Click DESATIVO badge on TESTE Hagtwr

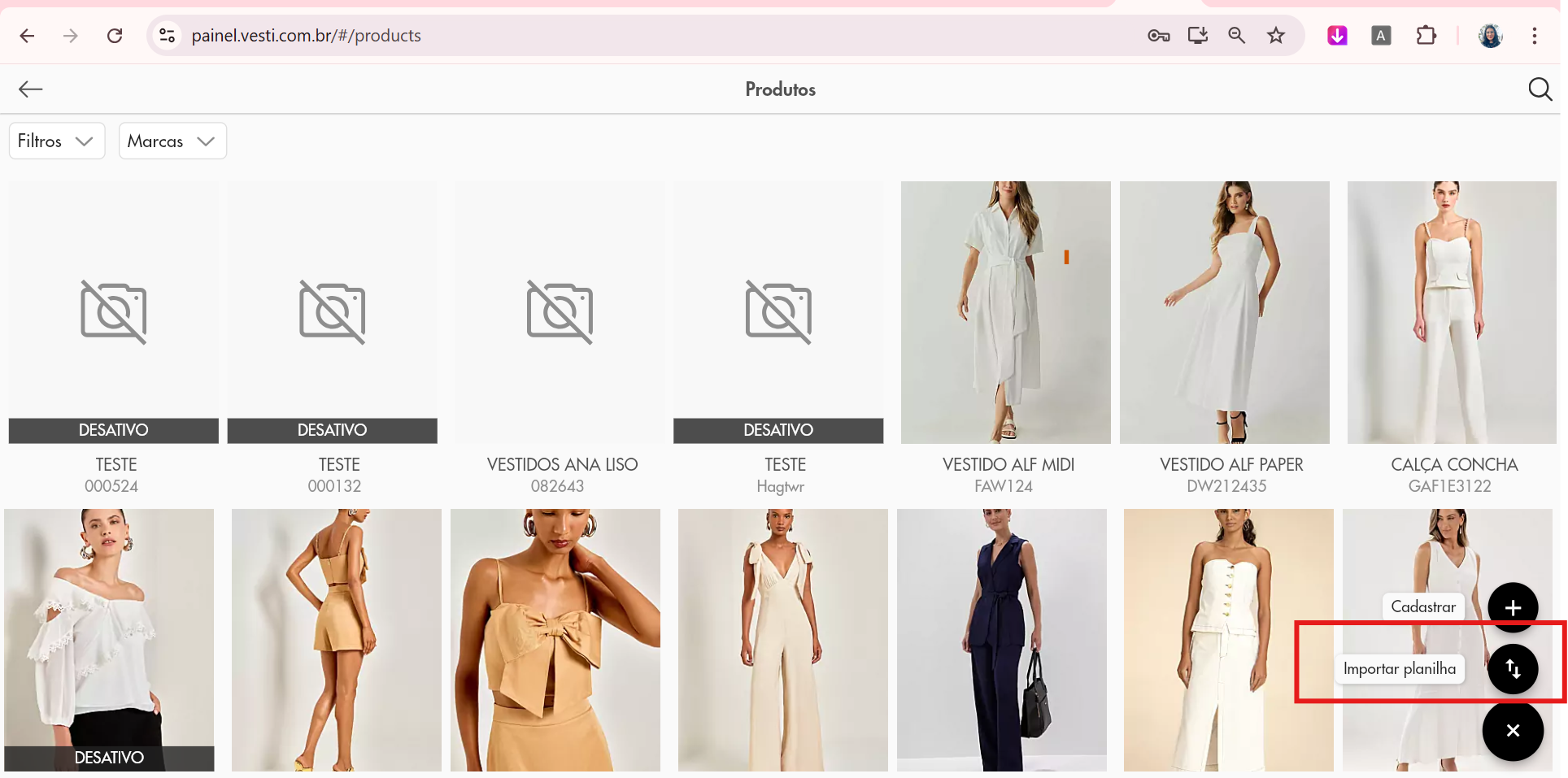[x=778, y=430]
